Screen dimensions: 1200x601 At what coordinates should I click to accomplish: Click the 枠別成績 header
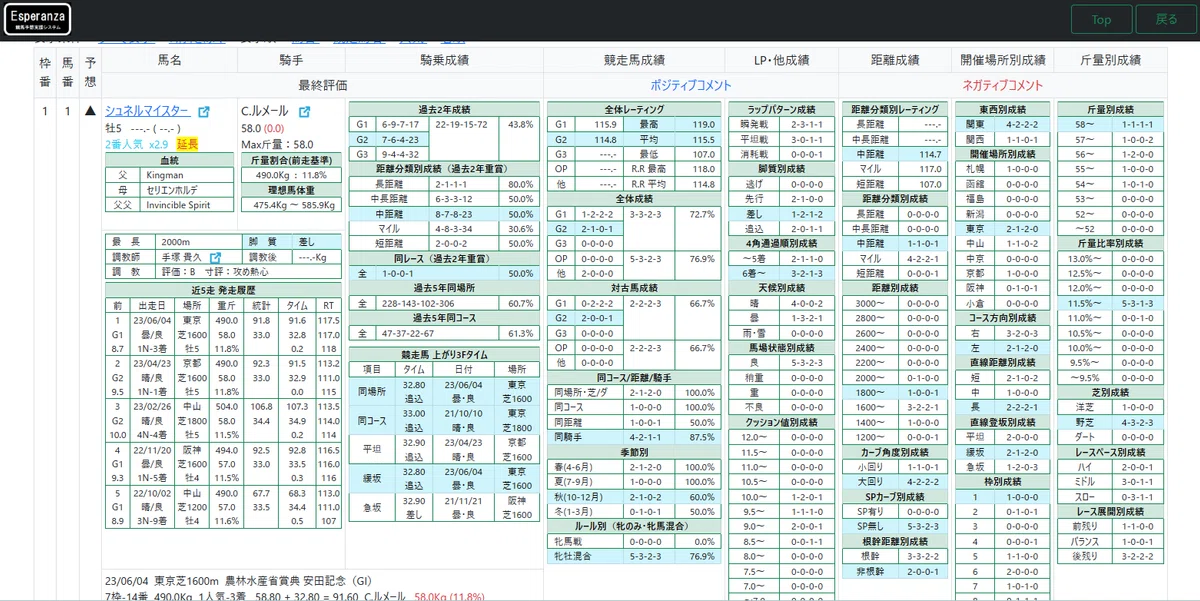pos(1002,482)
